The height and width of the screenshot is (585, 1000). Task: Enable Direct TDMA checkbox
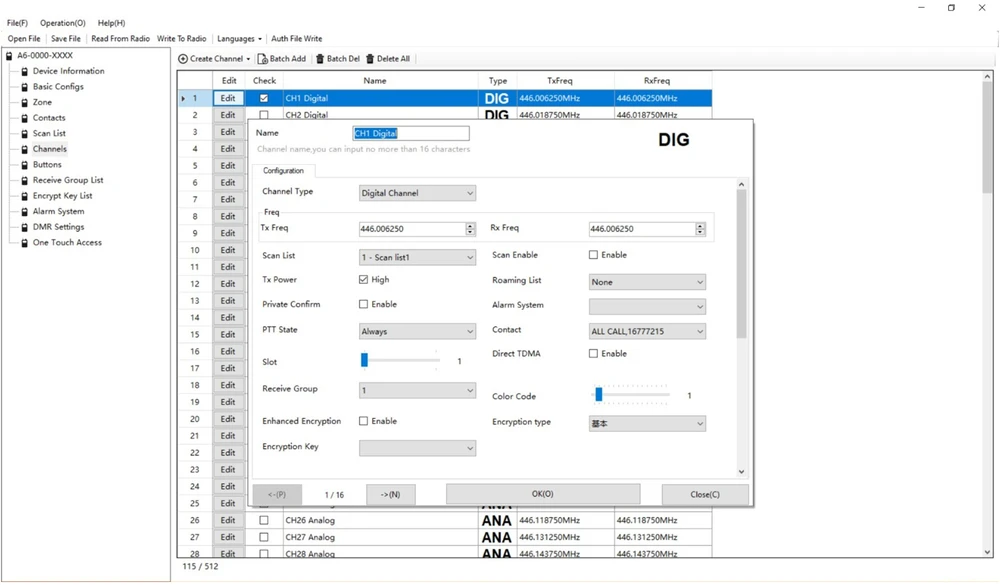pos(594,353)
